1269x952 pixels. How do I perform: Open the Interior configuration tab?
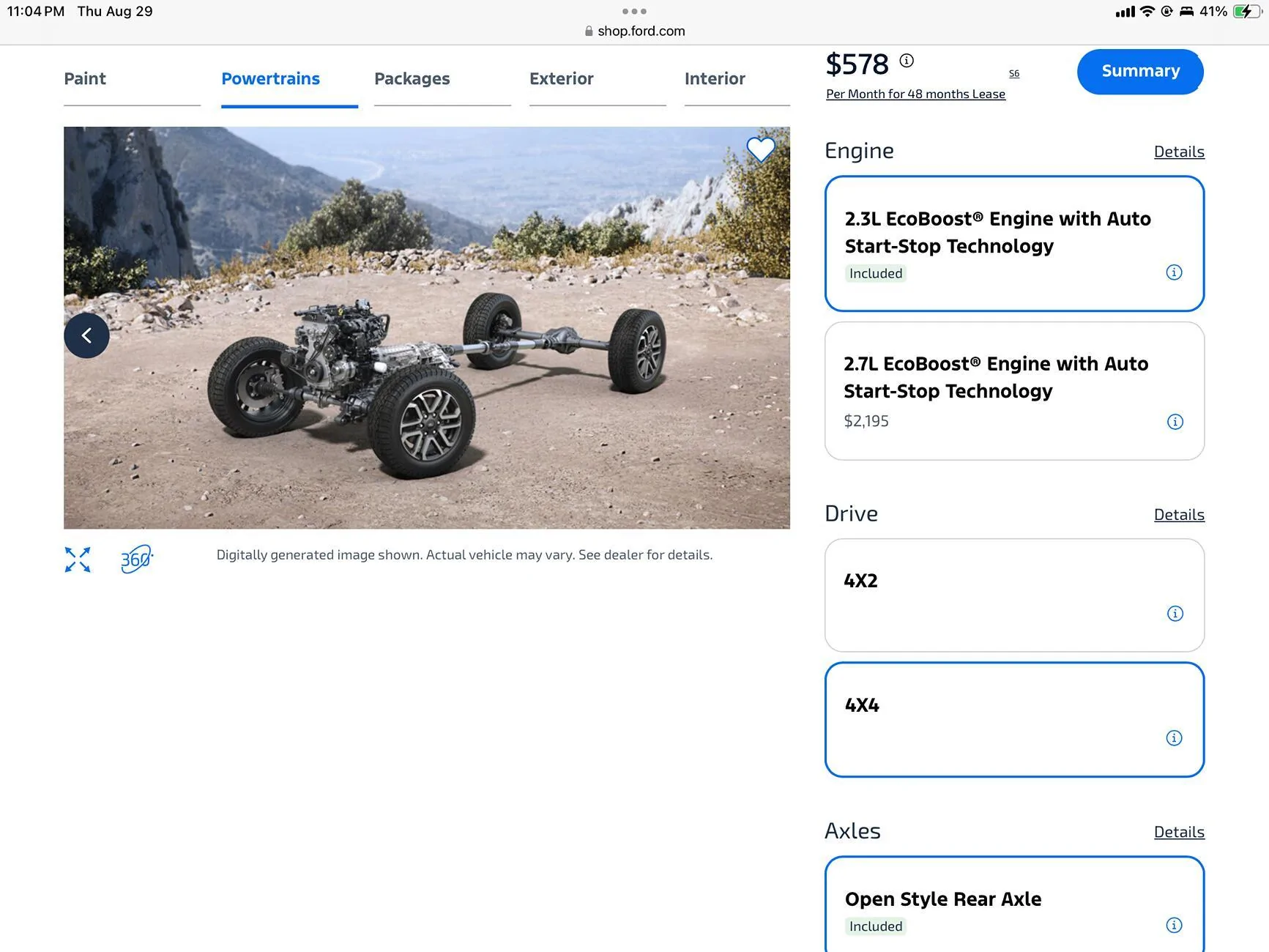pyautogui.click(x=714, y=78)
